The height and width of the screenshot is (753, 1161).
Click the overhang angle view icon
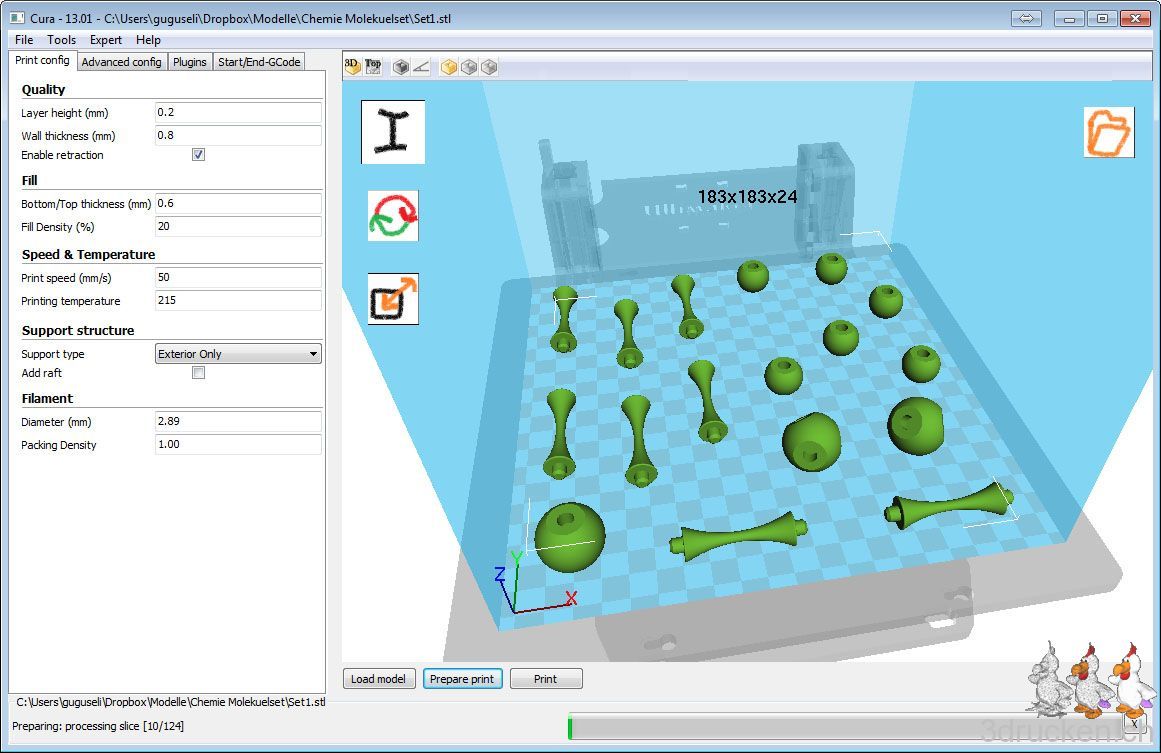click(421, 67)
